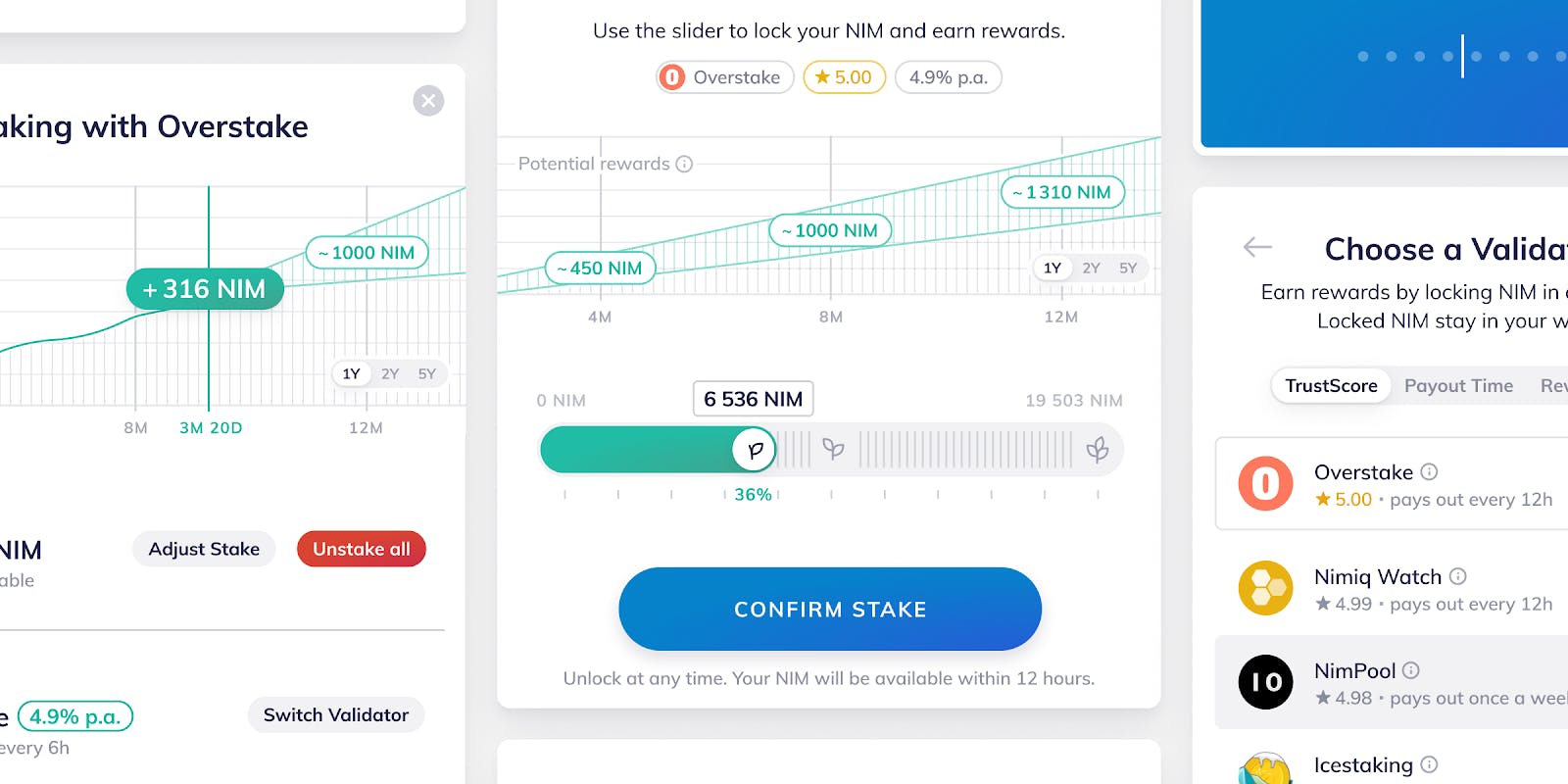The width and height of the screenshot is (1568, 784).
Task: Select 2Y range in center rewards chart
Action: 1091,268
